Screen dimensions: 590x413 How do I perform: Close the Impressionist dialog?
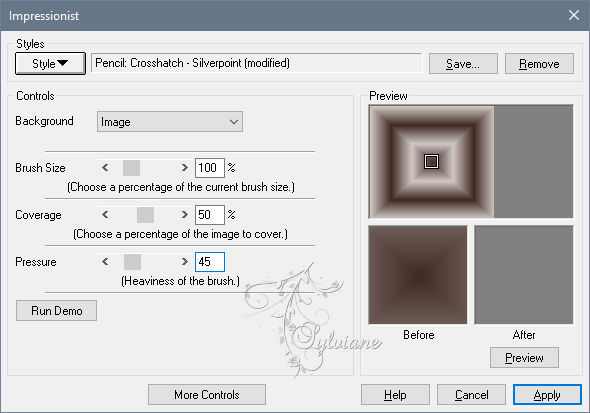pyautogui.click(x=574, y=15)
